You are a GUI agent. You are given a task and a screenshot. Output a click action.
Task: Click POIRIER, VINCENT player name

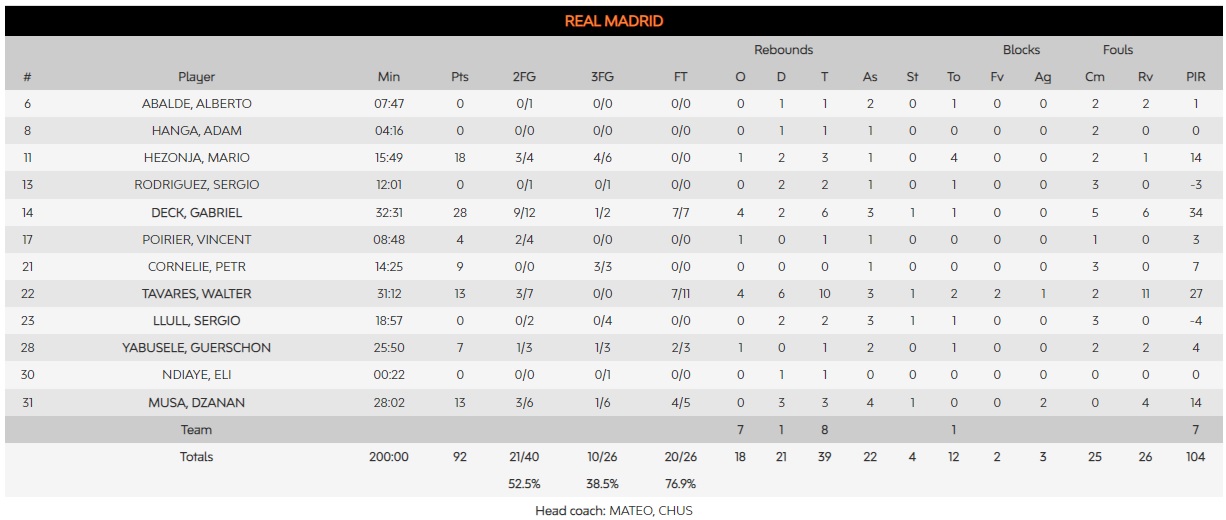click(197, 240)
